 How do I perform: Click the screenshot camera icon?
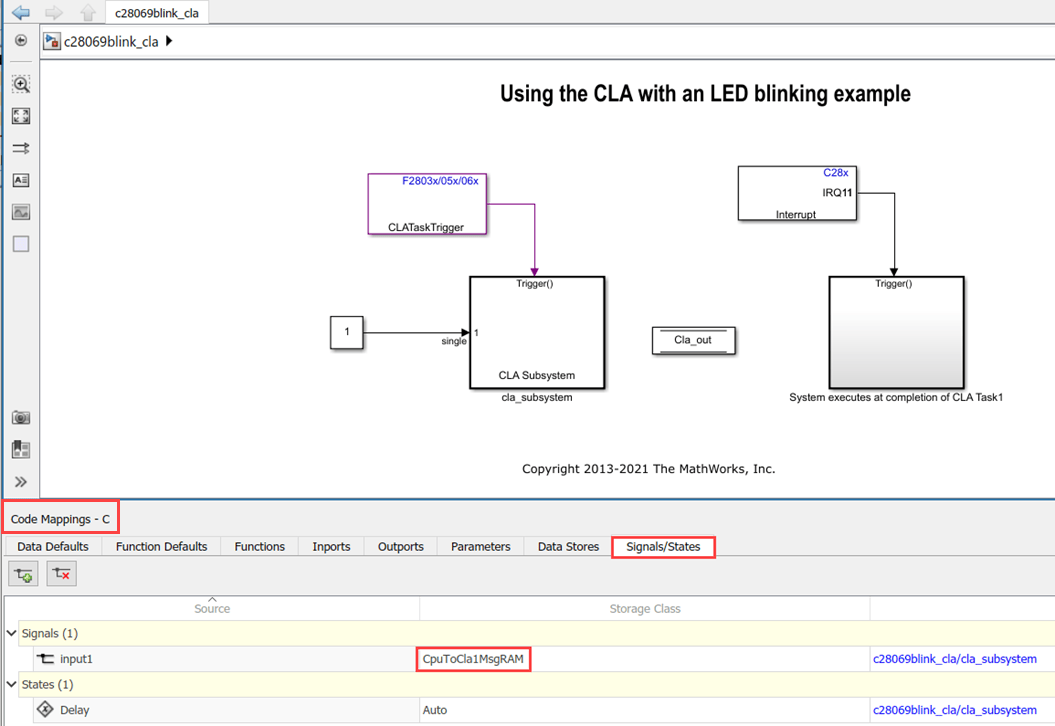click(21, 417)
